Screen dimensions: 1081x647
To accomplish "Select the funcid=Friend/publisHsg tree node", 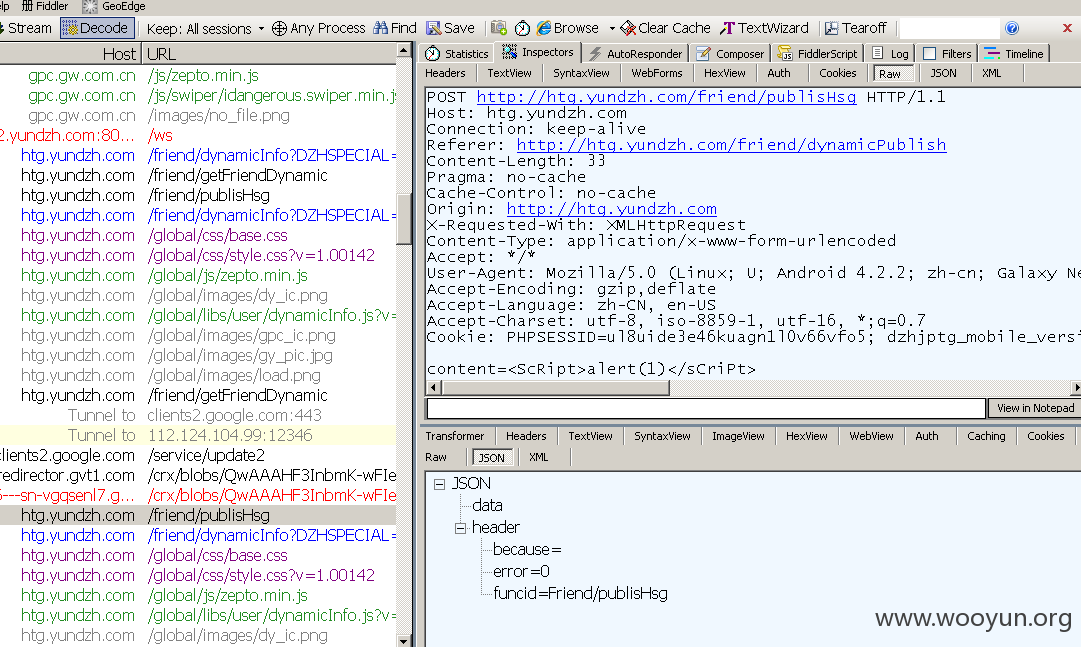I will coord(580,594).
